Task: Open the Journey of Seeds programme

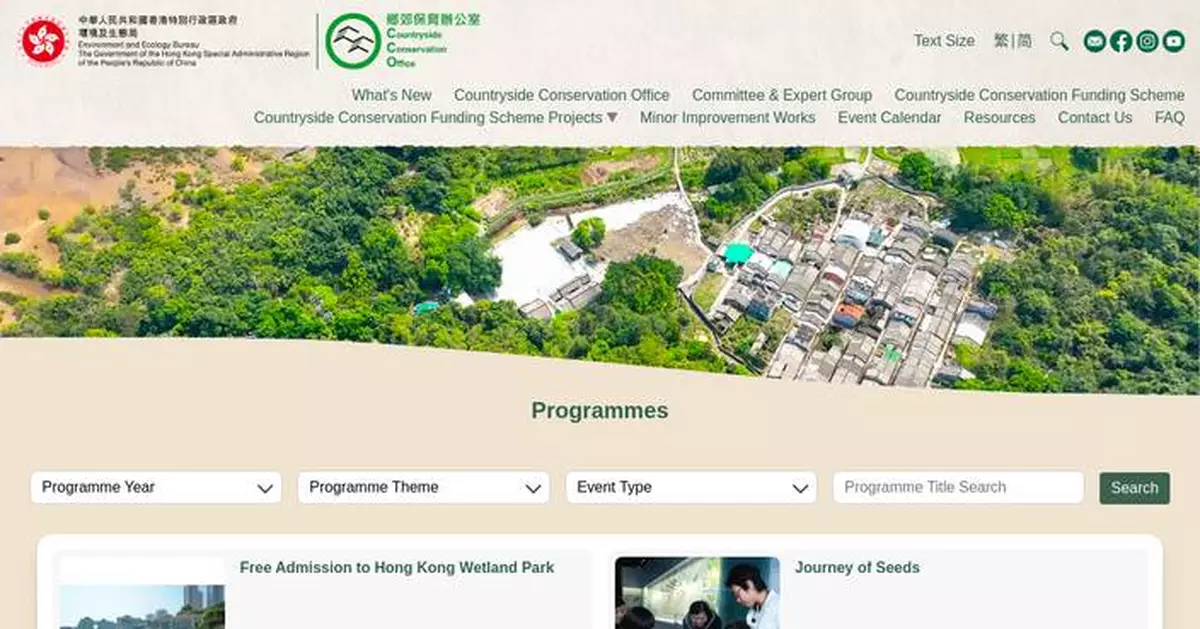Action: pos(856,567)
